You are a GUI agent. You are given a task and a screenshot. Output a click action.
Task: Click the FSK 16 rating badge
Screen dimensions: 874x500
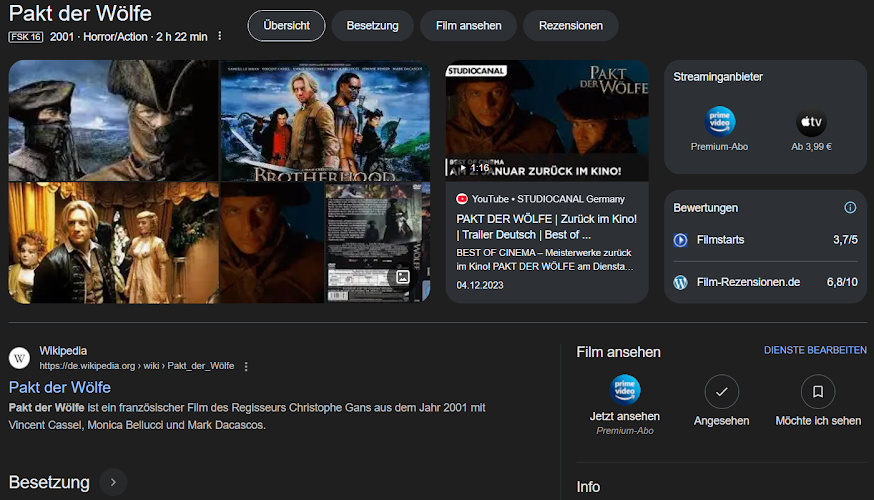click(26, 37)
